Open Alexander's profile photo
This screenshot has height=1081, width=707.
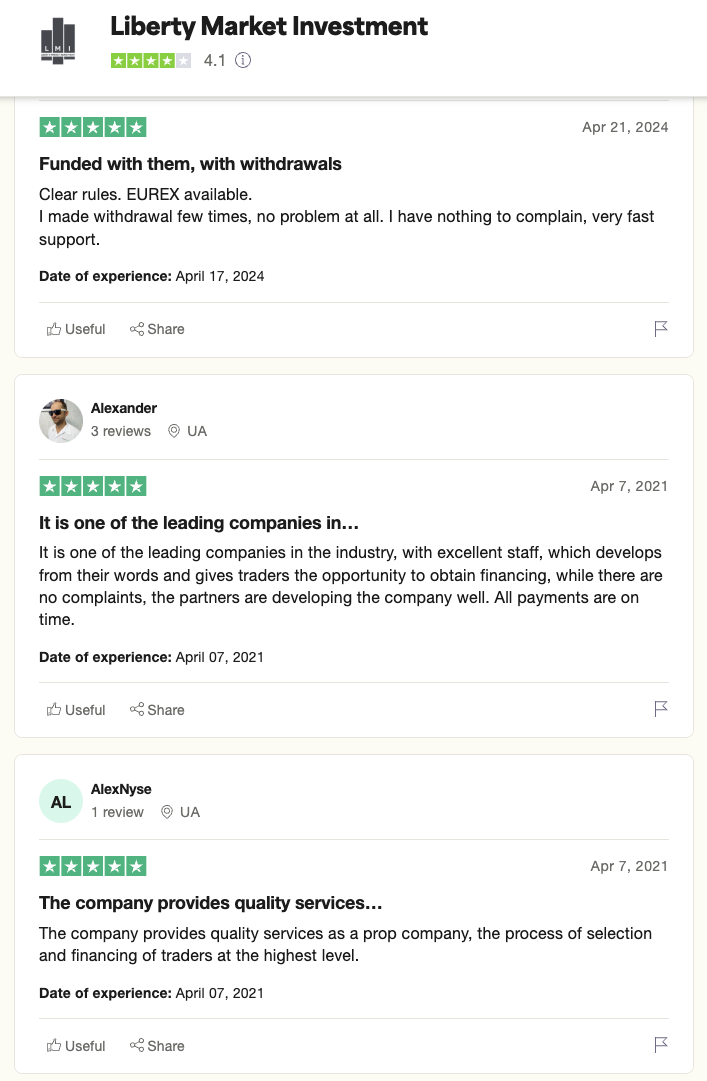pos(61,421)
